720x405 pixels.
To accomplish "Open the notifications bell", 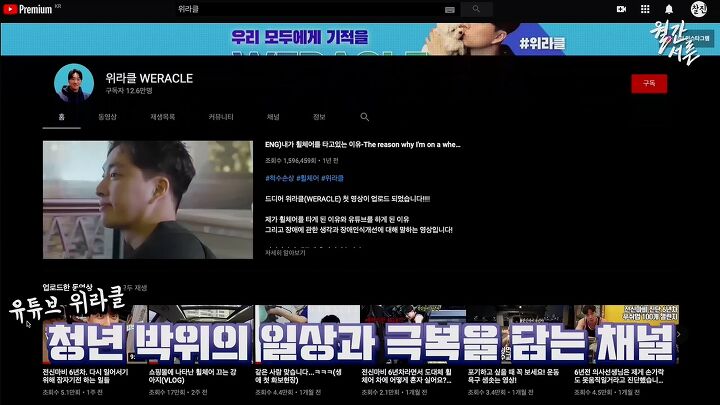I will (669, 9).
